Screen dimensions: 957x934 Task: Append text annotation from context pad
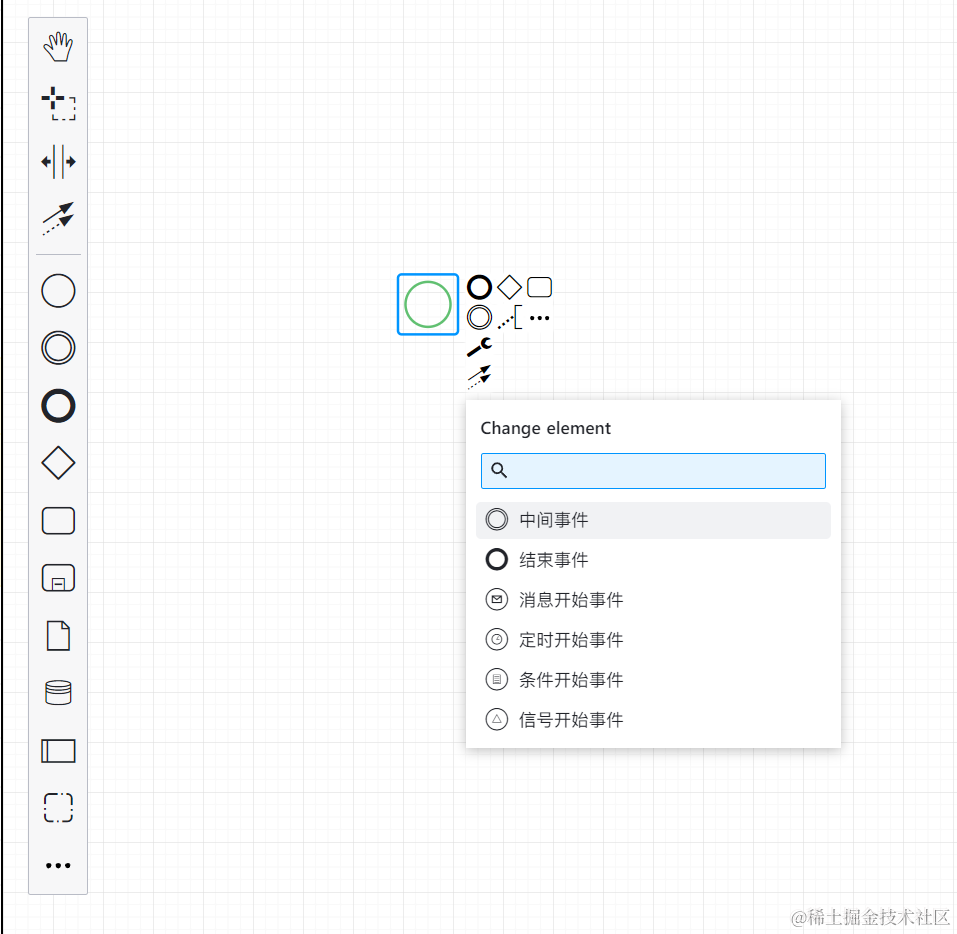coord(510,317)
